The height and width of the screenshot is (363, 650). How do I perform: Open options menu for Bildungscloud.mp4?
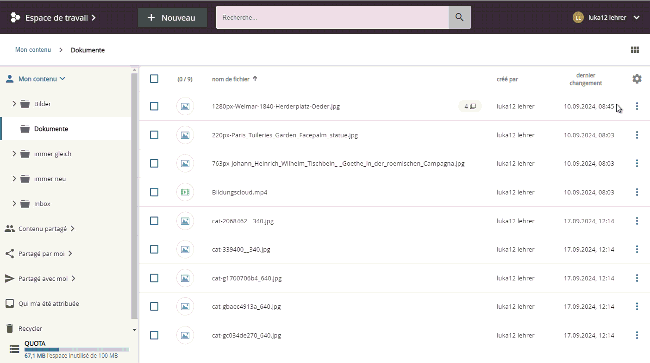pos(637,192)
